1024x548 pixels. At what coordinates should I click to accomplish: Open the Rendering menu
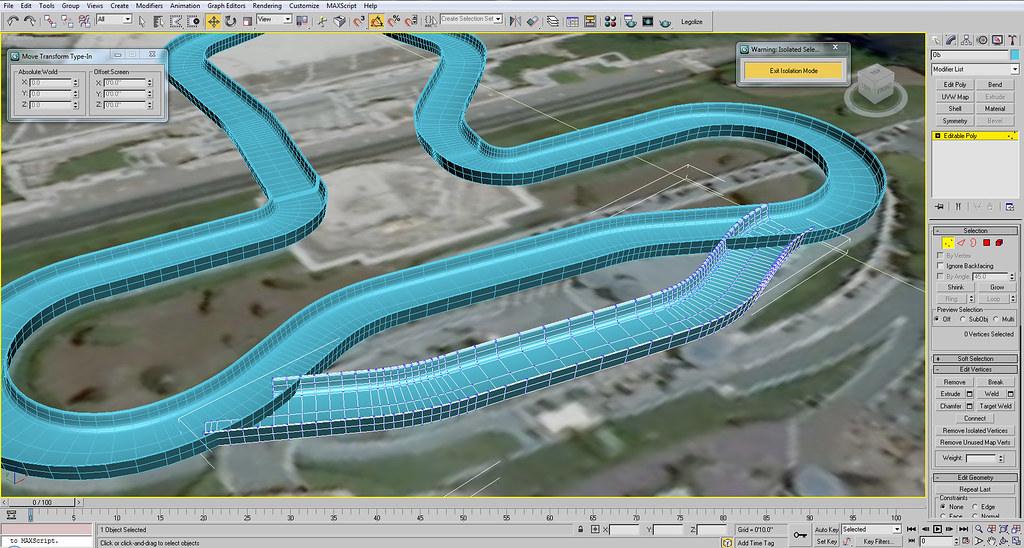(x=266, y=6)
